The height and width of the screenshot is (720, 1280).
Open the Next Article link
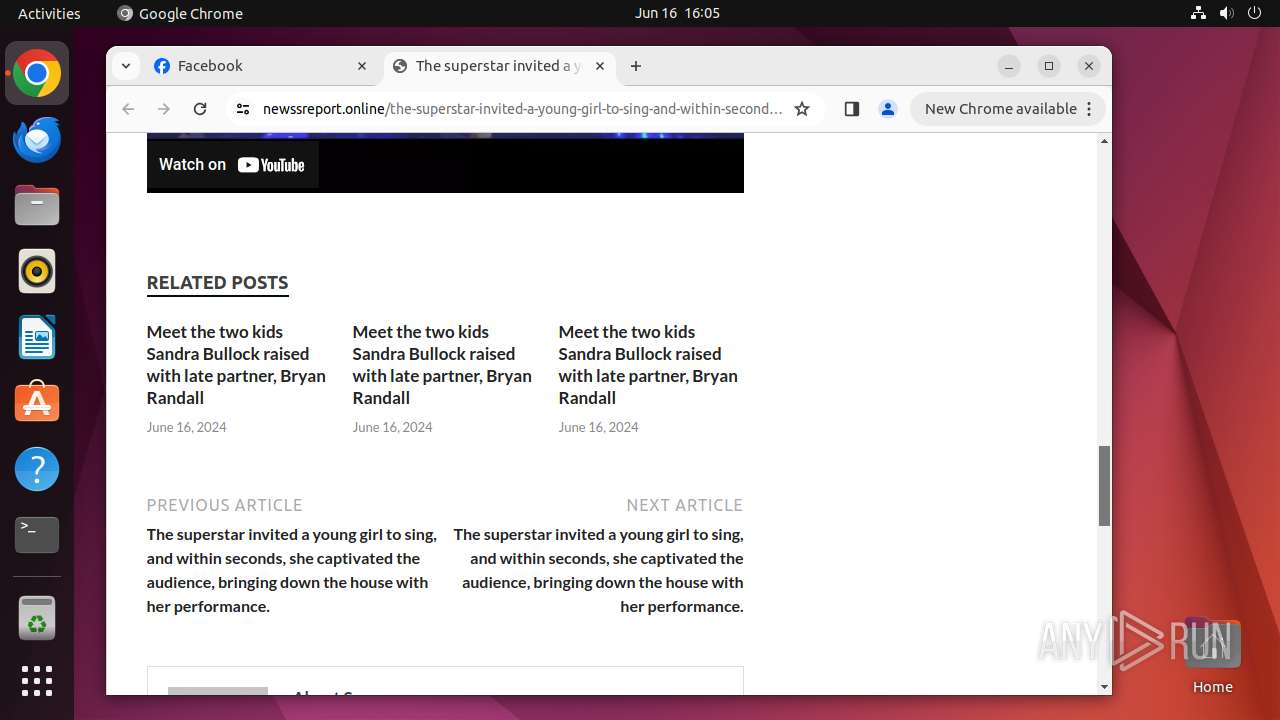[x=598, y=570]
